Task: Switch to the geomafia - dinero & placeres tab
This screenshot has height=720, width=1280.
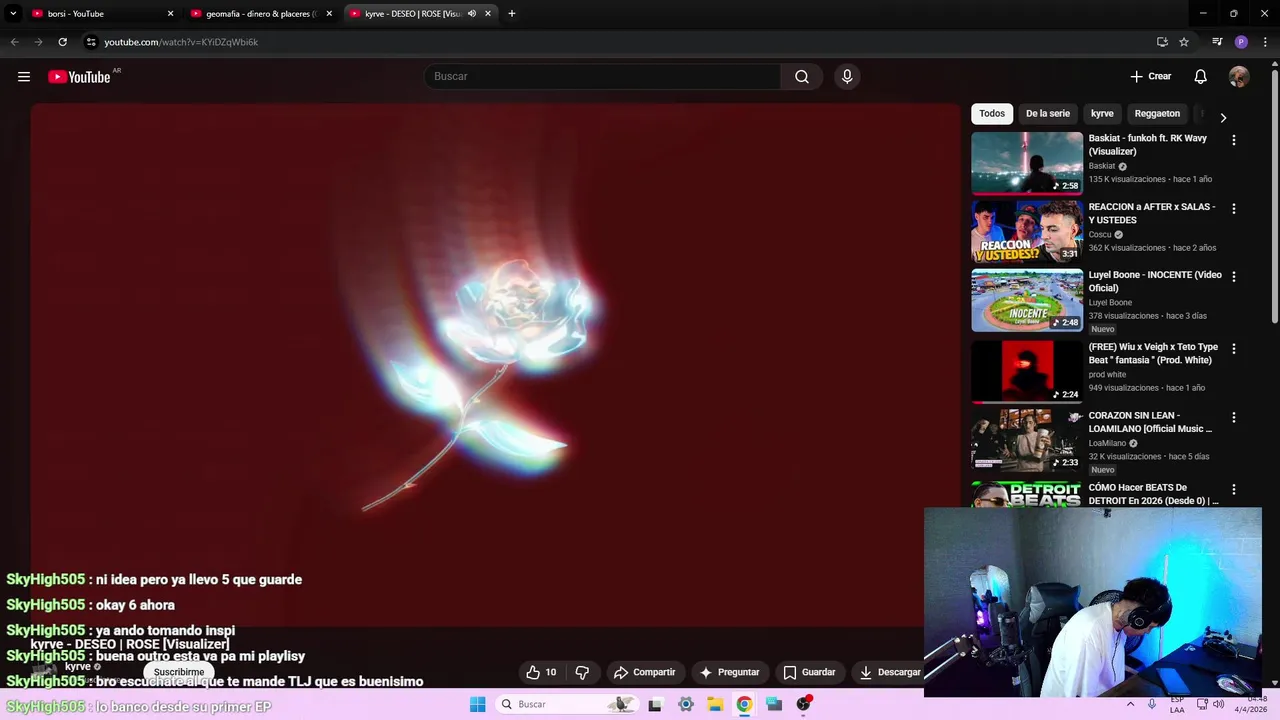Action: [x=260, y=14]
